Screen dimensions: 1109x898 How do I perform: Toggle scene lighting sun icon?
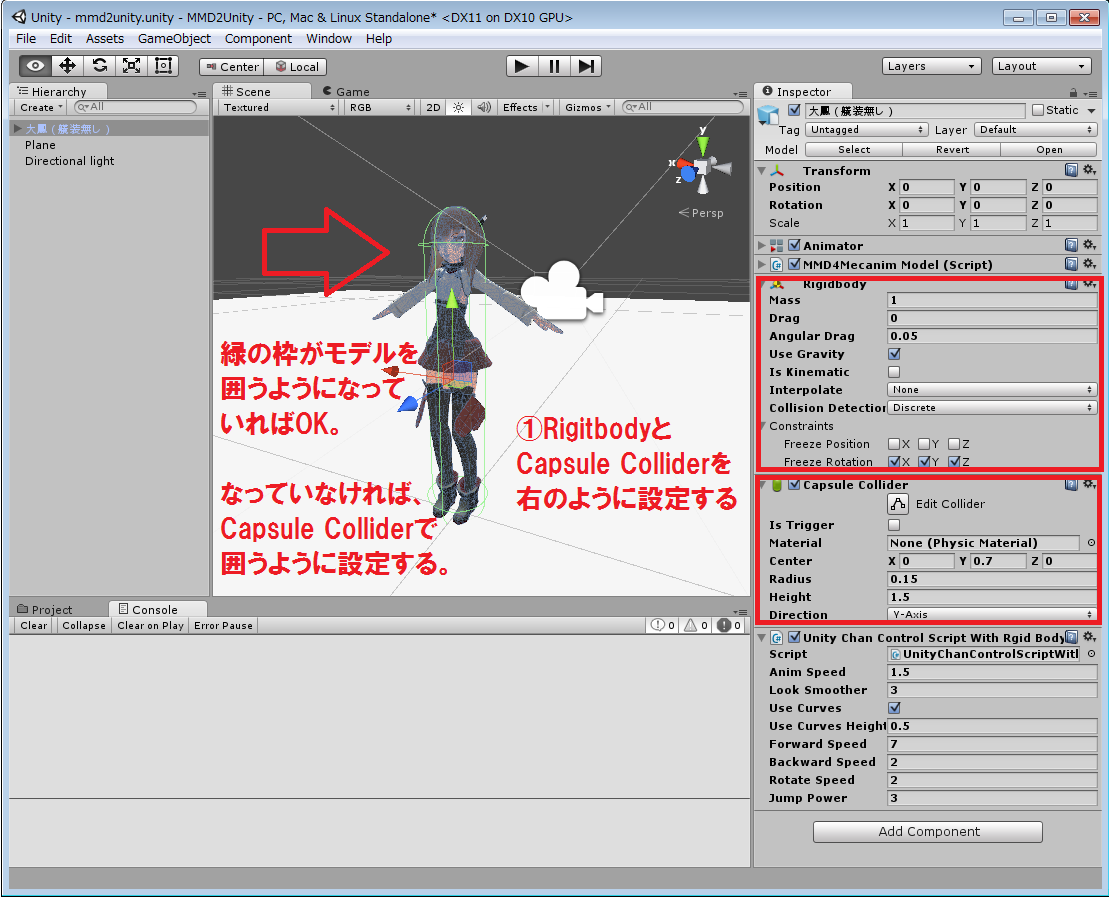(x=458, y=107)
